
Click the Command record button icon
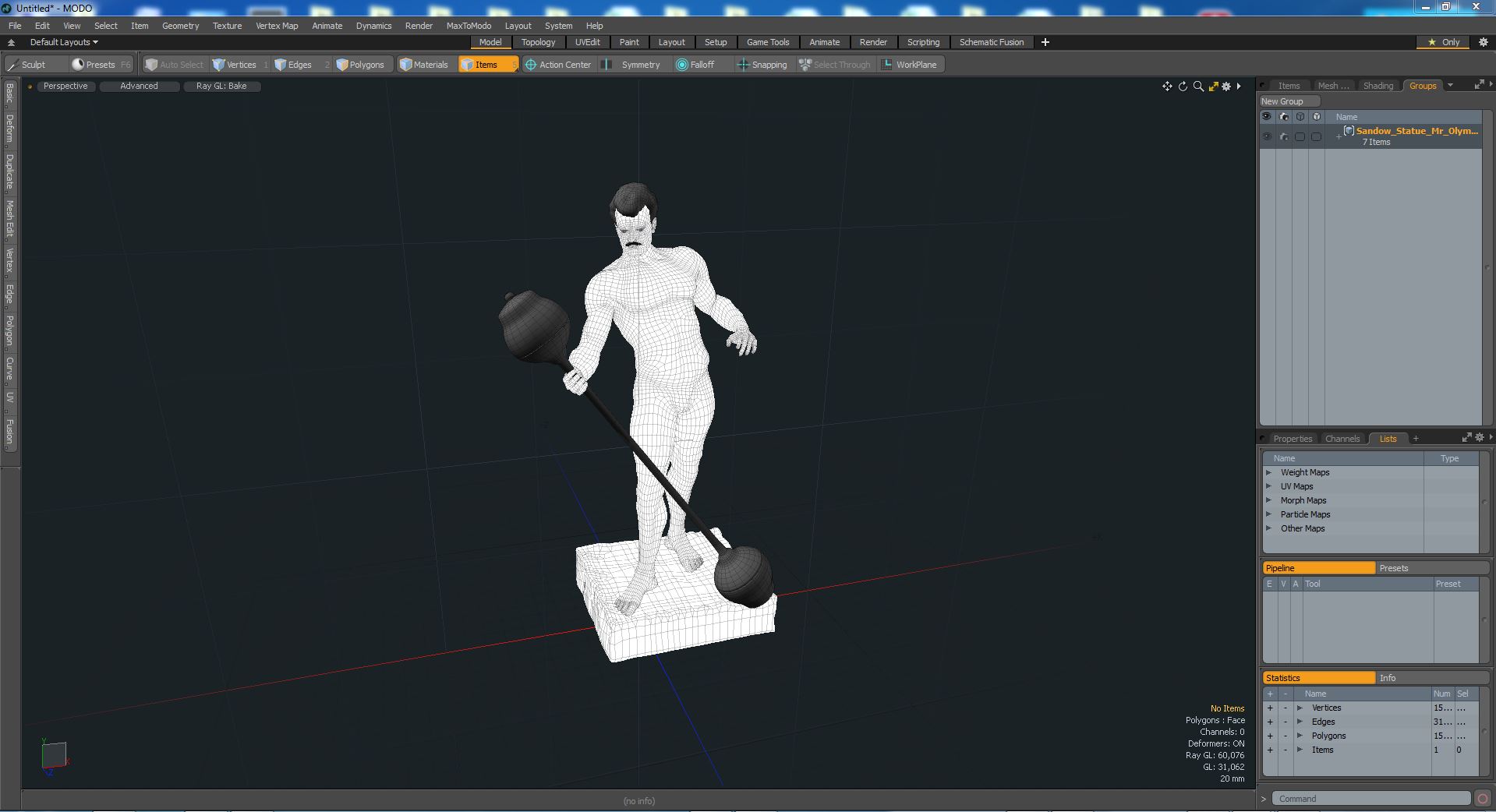click(1483, 799)
